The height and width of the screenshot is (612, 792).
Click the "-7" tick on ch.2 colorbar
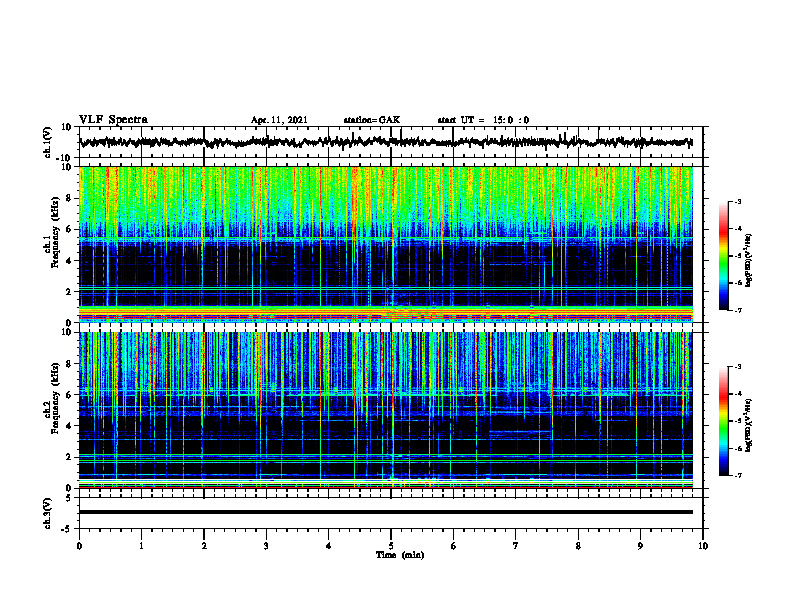[737, 476]
